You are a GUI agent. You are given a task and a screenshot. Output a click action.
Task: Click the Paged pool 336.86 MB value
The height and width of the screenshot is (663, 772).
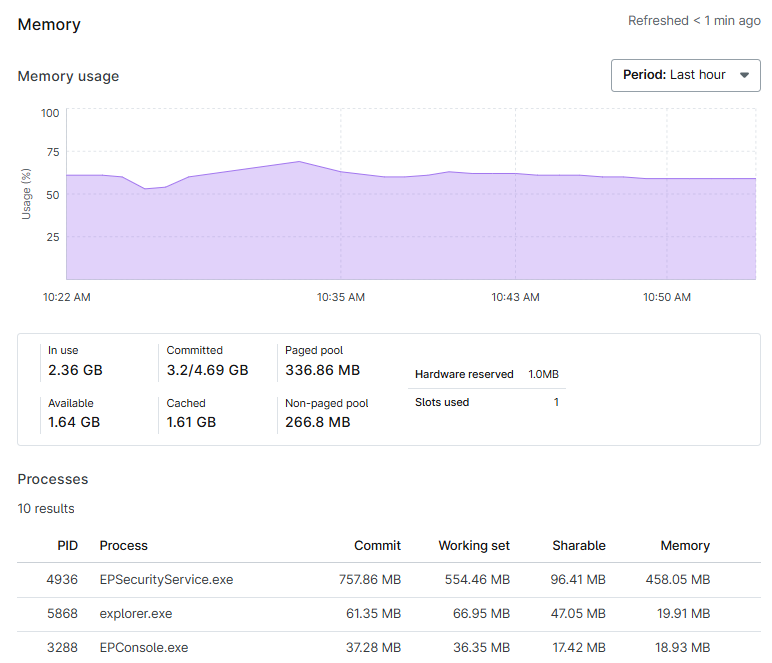[322, 370]
